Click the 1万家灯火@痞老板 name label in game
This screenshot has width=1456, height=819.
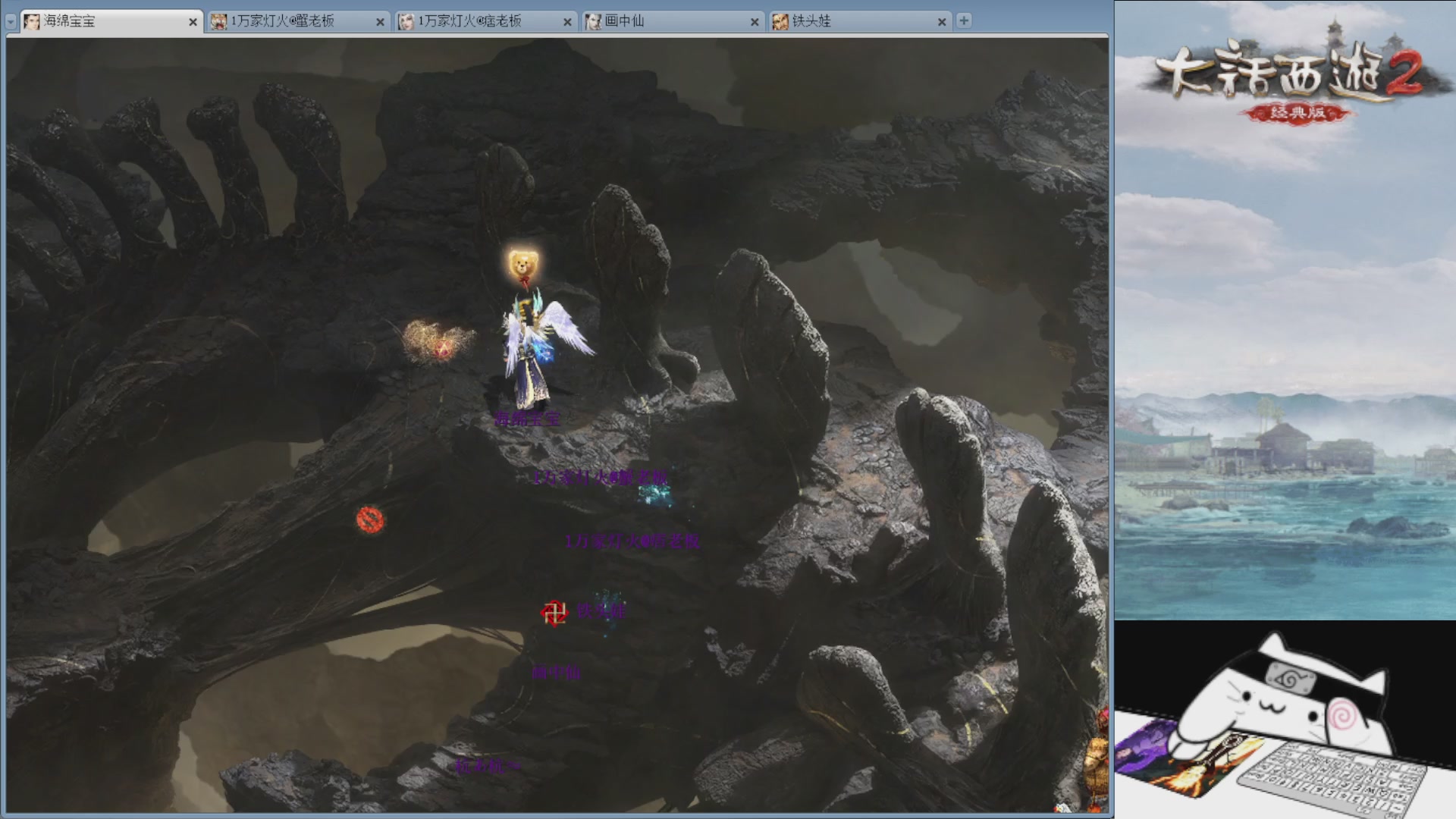point(632,541)
